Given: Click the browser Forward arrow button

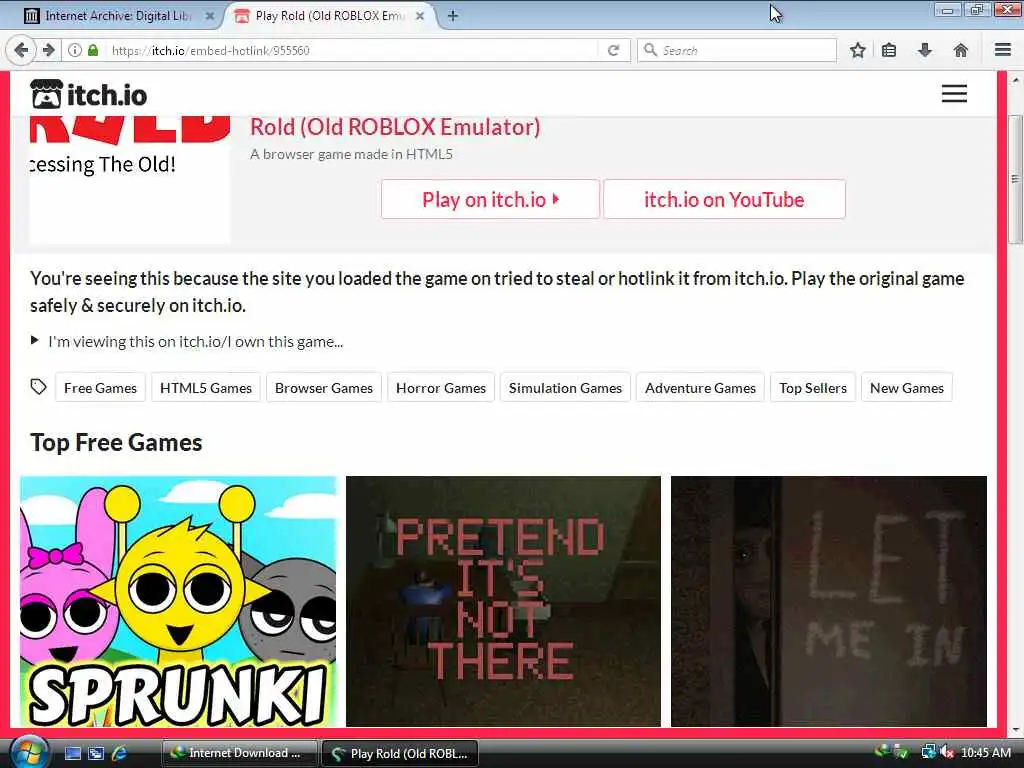Looking at the screenshot, I should (49, 50).
